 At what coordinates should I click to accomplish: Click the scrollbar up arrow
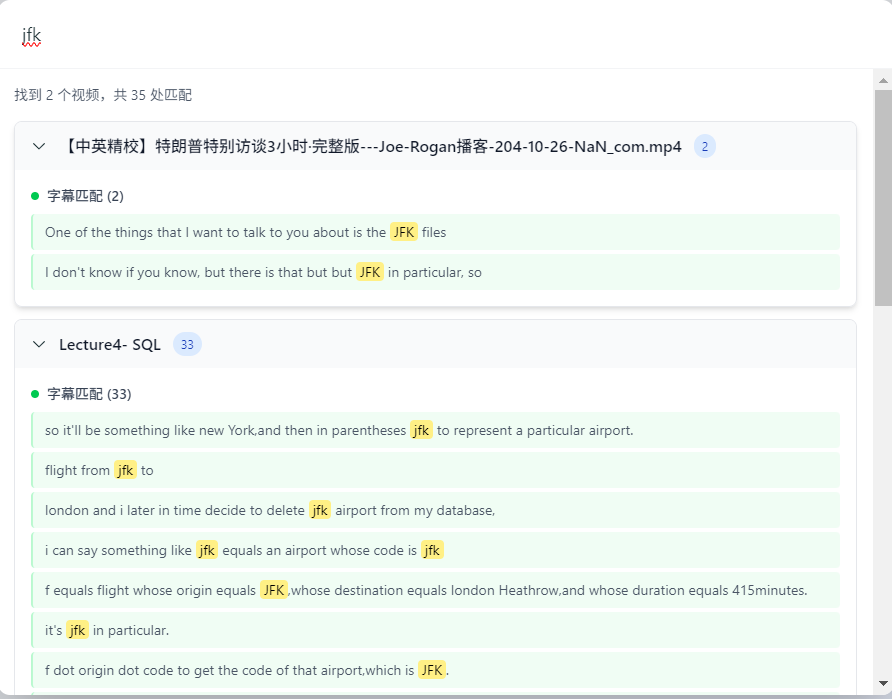click(x=883, y=80)
